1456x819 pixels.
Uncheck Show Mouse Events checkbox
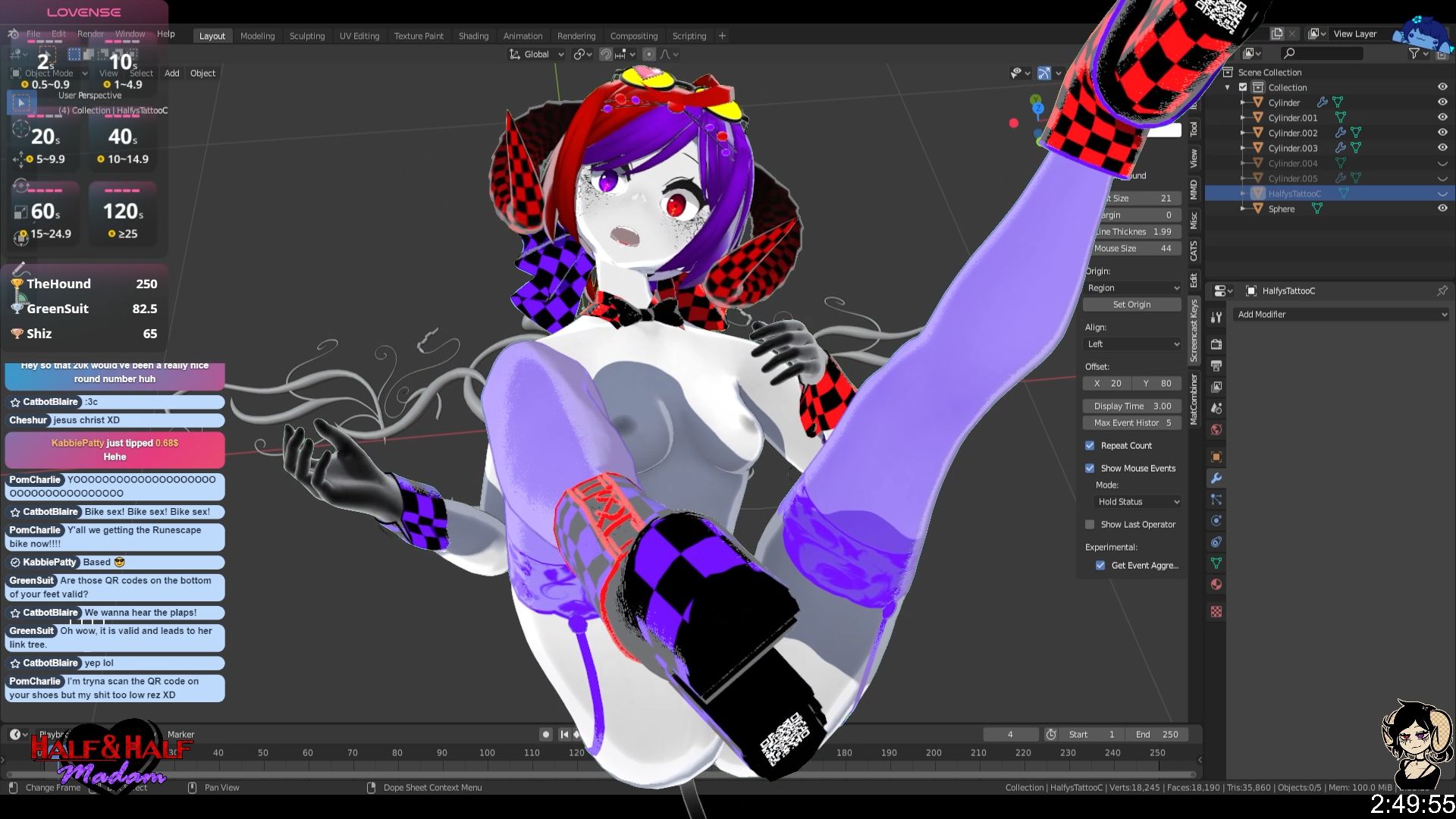pyautogui.click(x=1090, y=468)
